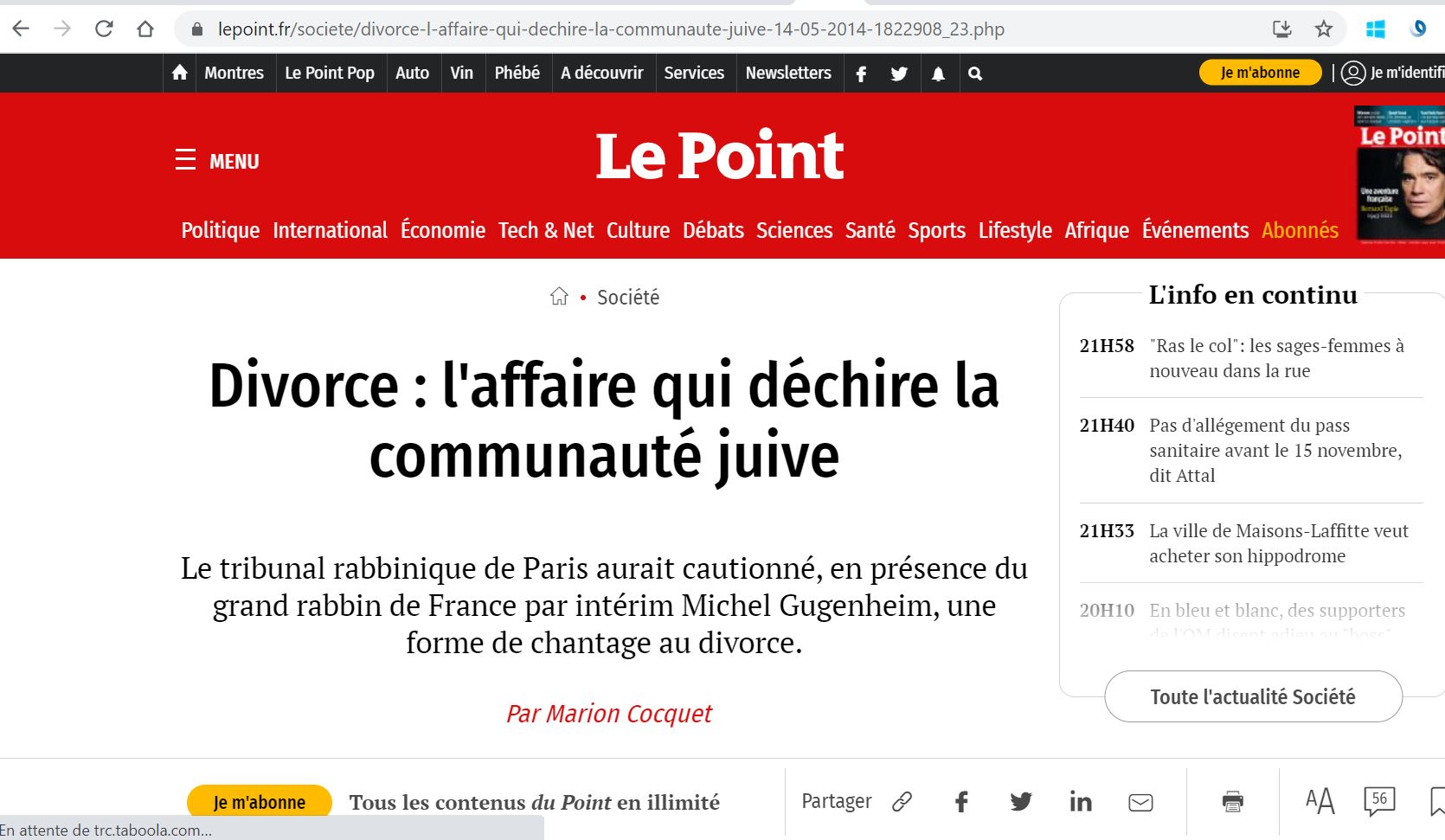Image resolution: width=1445 pixels, height=840 pixels.
Task: Go to Sciences section
Action: pyautogui.click(x=794, y=230)
